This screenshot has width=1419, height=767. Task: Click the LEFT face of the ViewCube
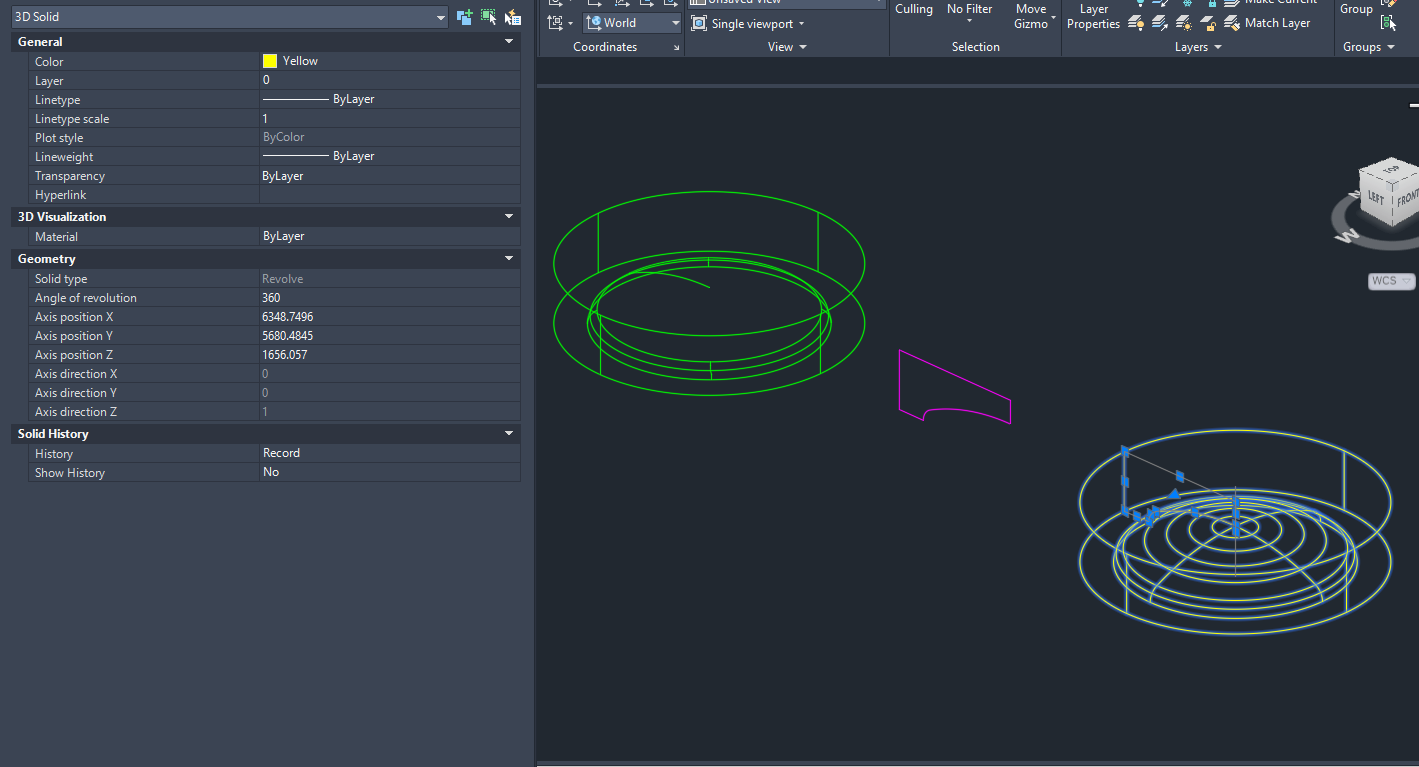(1376, 198)
